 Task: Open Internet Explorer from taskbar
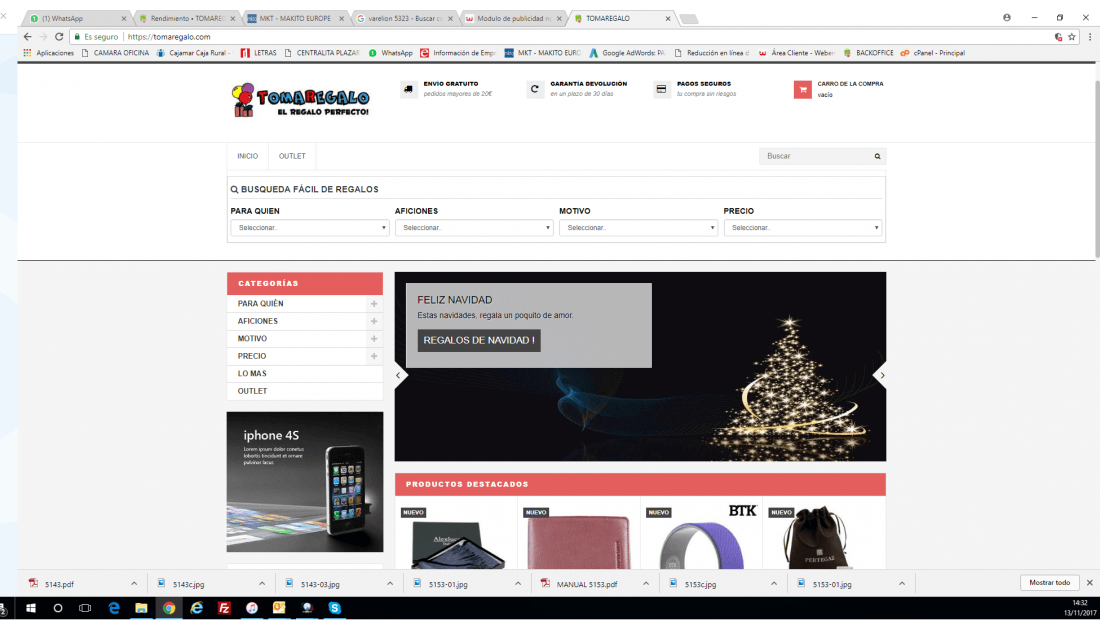[x=196, y=608]
